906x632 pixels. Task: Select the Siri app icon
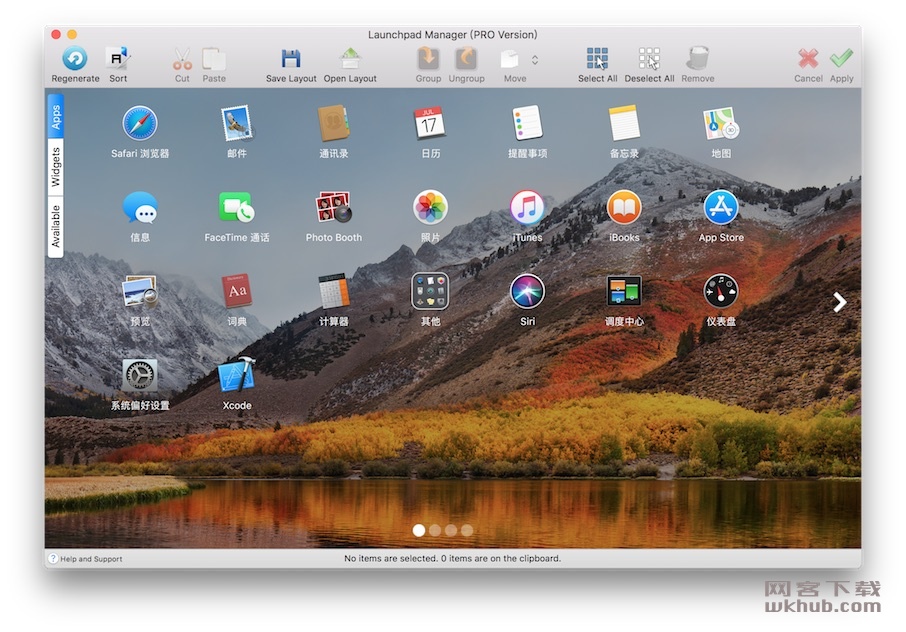527,291
